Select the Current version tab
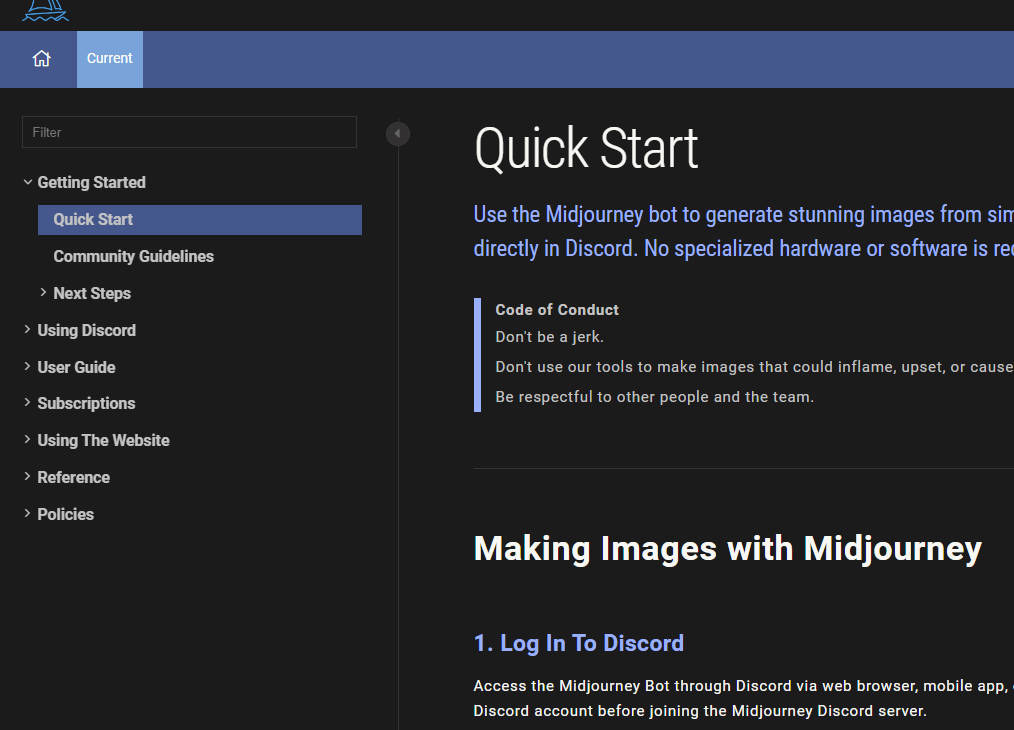1014x730 pixels. (110, 59)
